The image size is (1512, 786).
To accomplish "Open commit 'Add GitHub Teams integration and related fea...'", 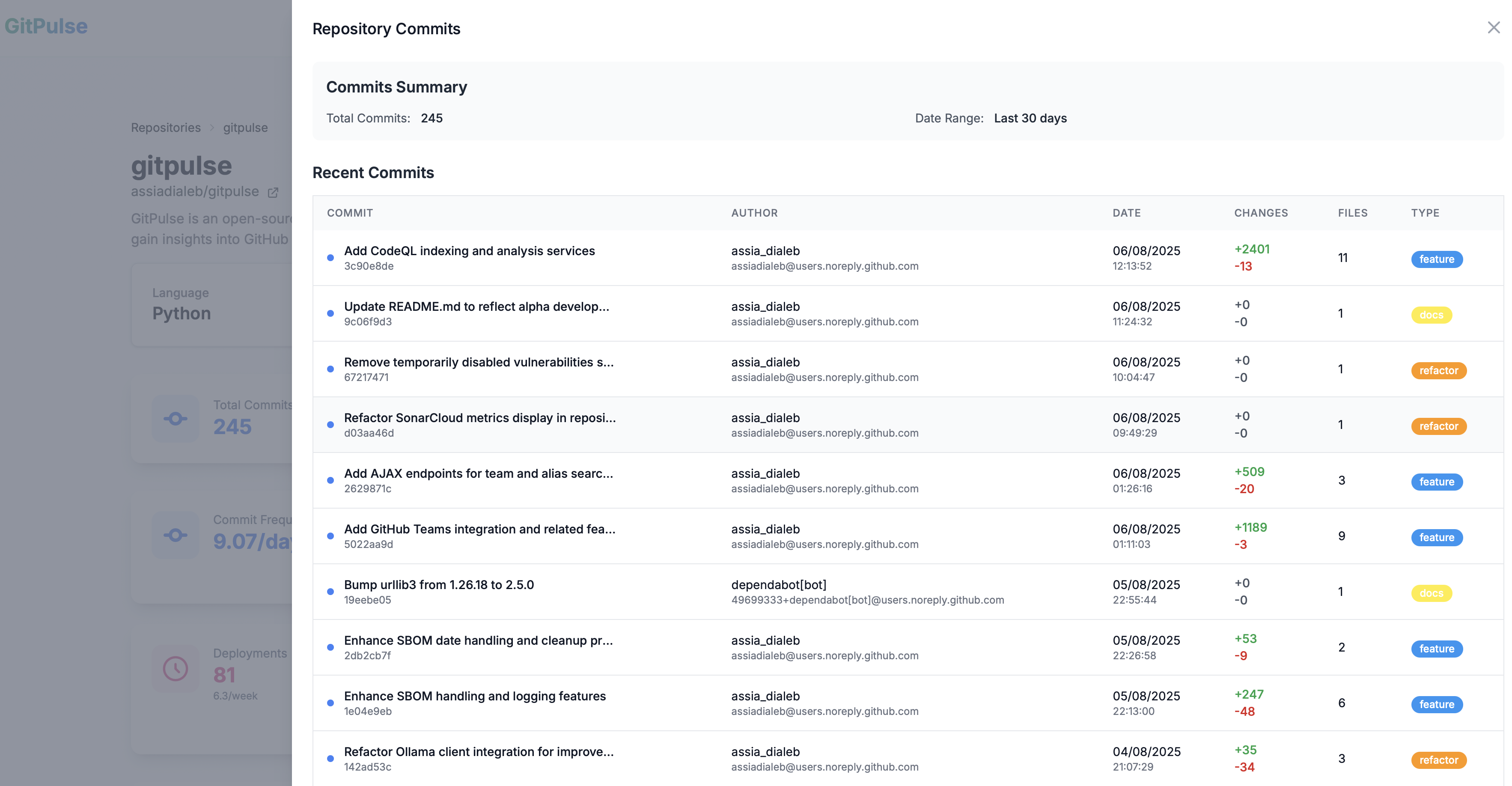I will coord(479,530).
